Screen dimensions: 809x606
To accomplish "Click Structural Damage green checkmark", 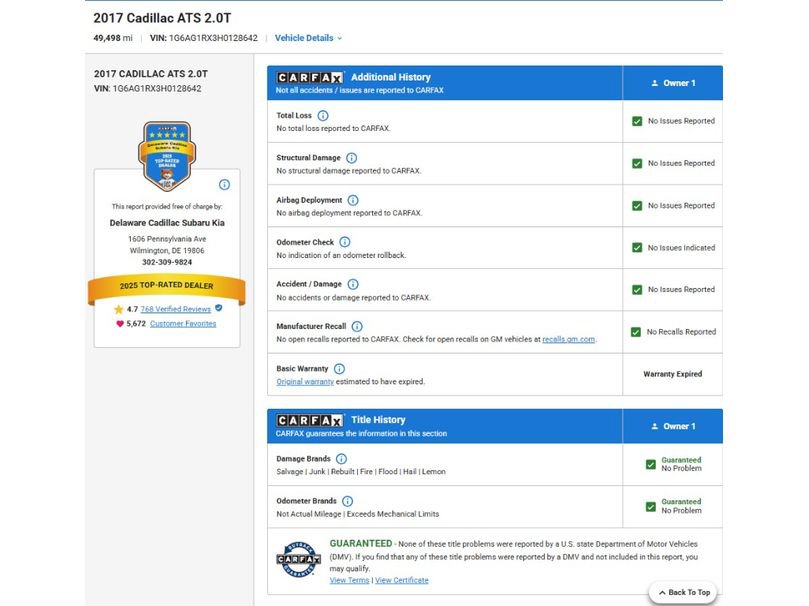I will pos(637,163).
